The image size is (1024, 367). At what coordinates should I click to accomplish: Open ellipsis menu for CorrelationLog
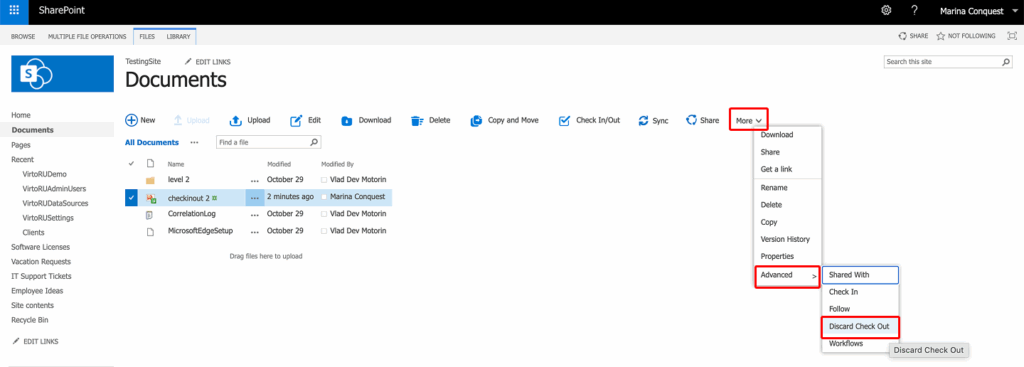[x=255, y=214]
